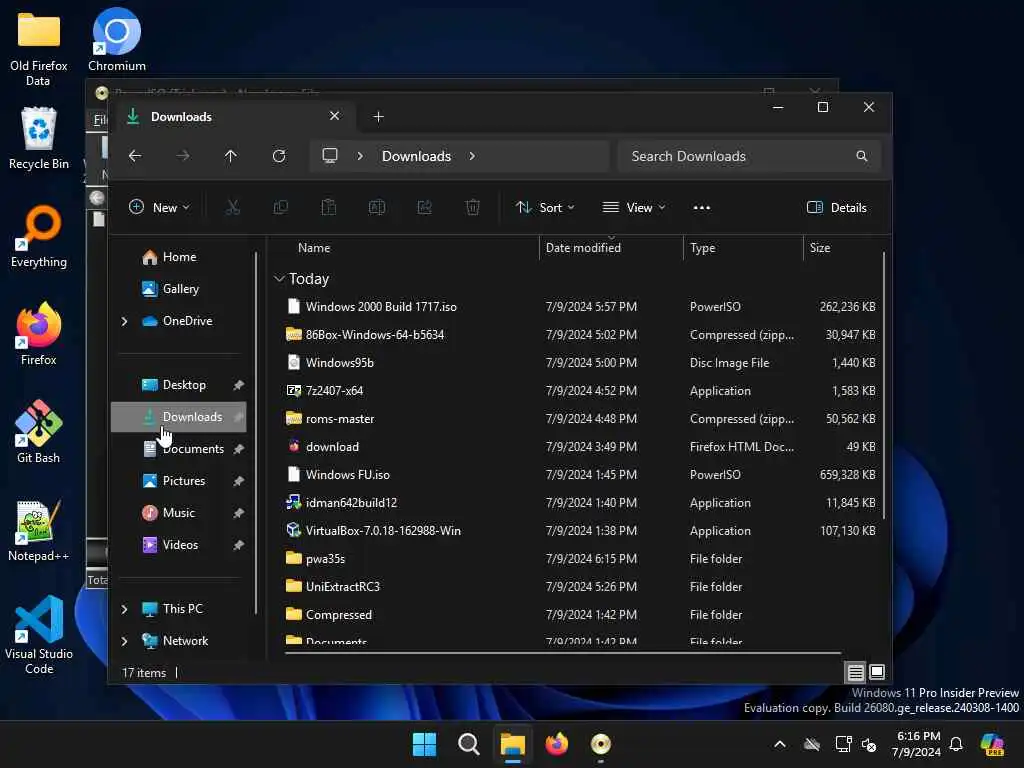This screenshot has width=1024, height=768.
Task: Open See more ellipsis menu
Action: (x=701, y=208)
